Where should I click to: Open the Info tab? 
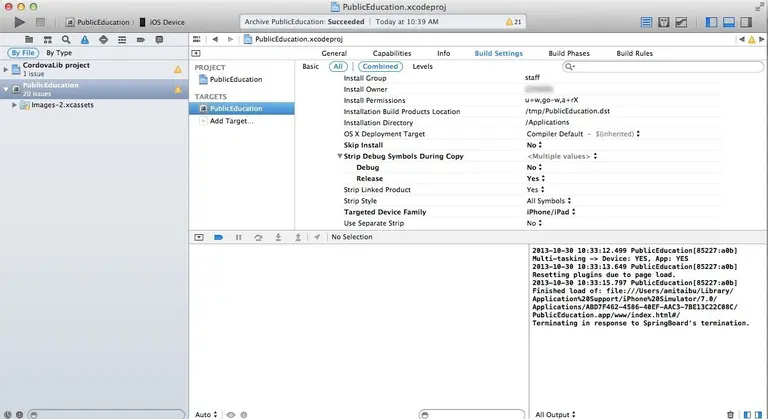coord(444,53)
